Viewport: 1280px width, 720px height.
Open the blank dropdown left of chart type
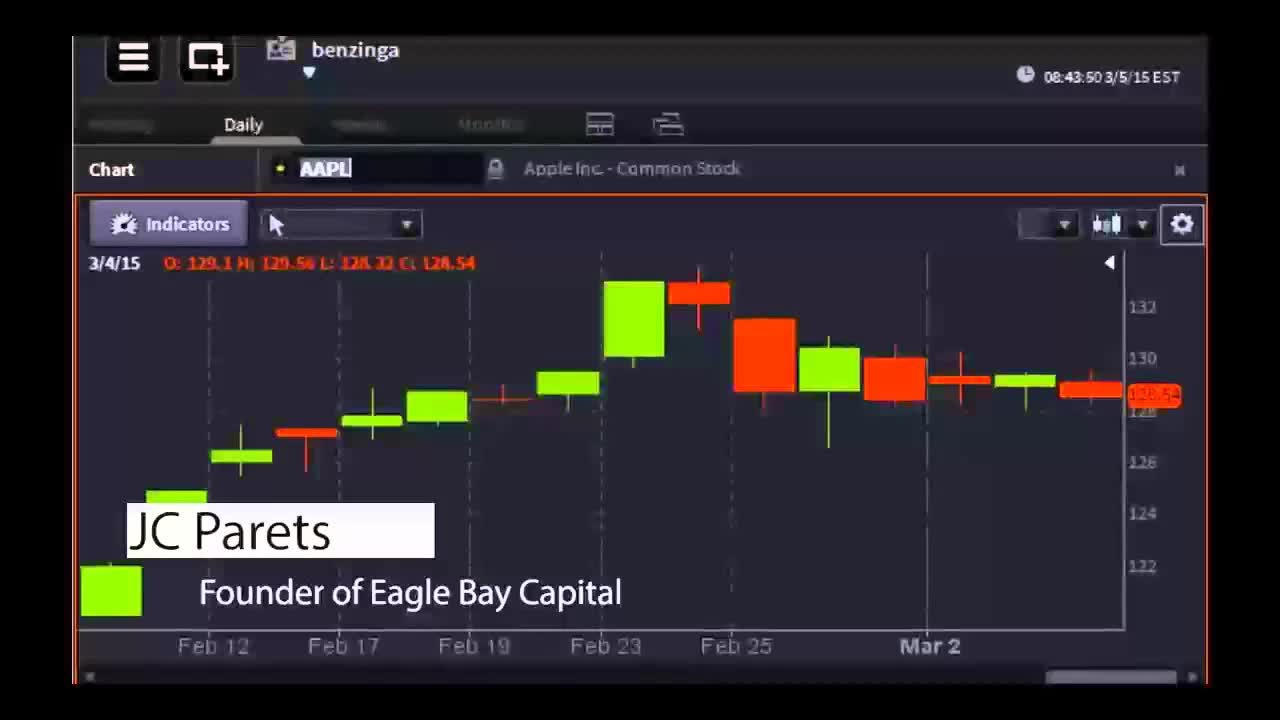tap(1048, 225)
